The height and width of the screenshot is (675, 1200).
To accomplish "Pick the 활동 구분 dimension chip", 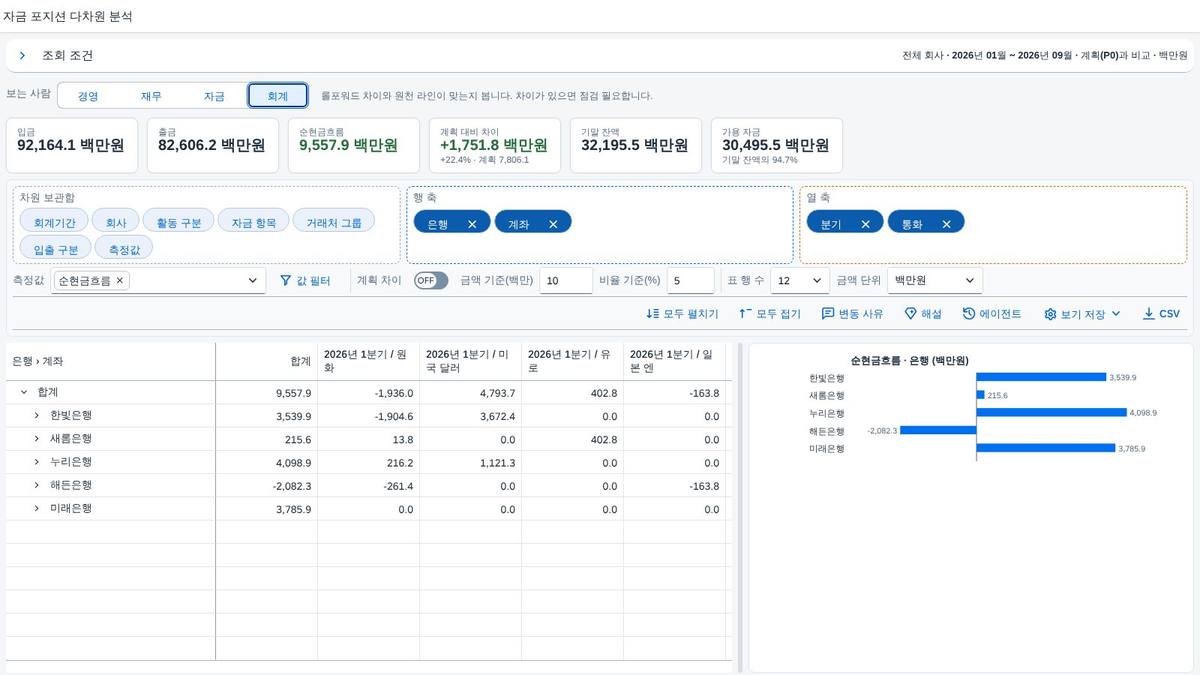I will coord(179,221).
